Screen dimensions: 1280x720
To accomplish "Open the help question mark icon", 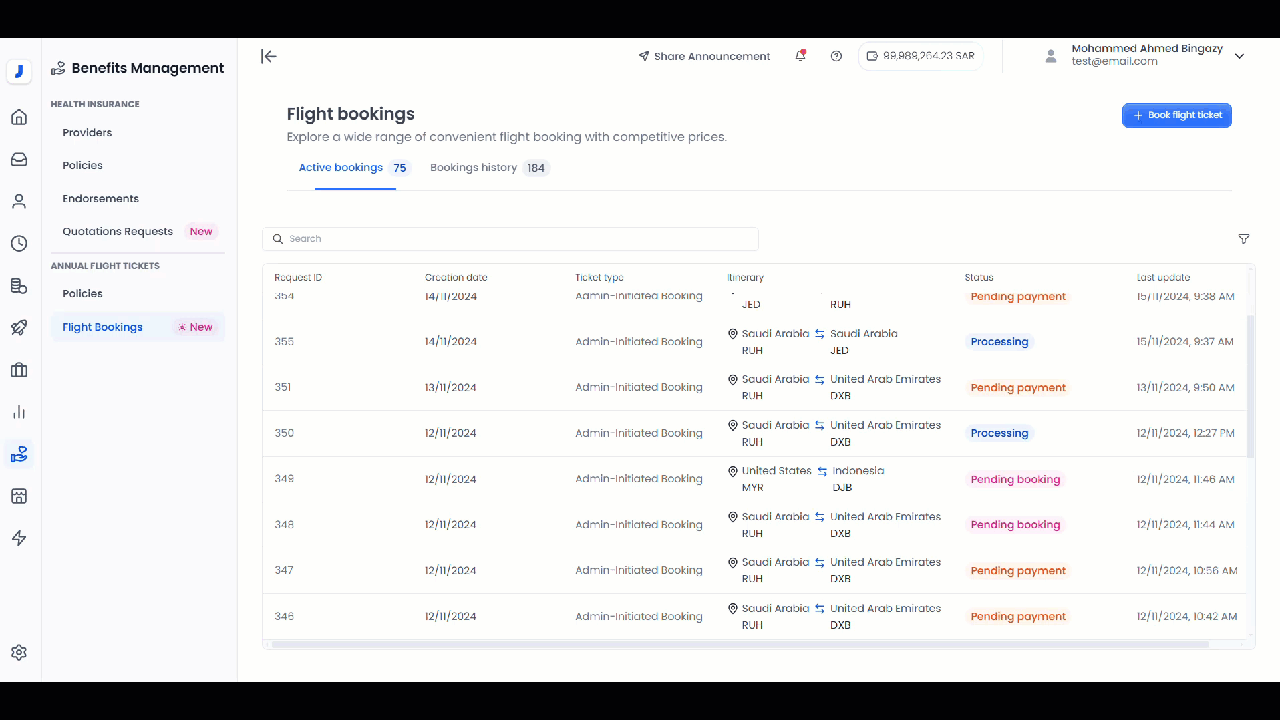I will click(836, 56).
